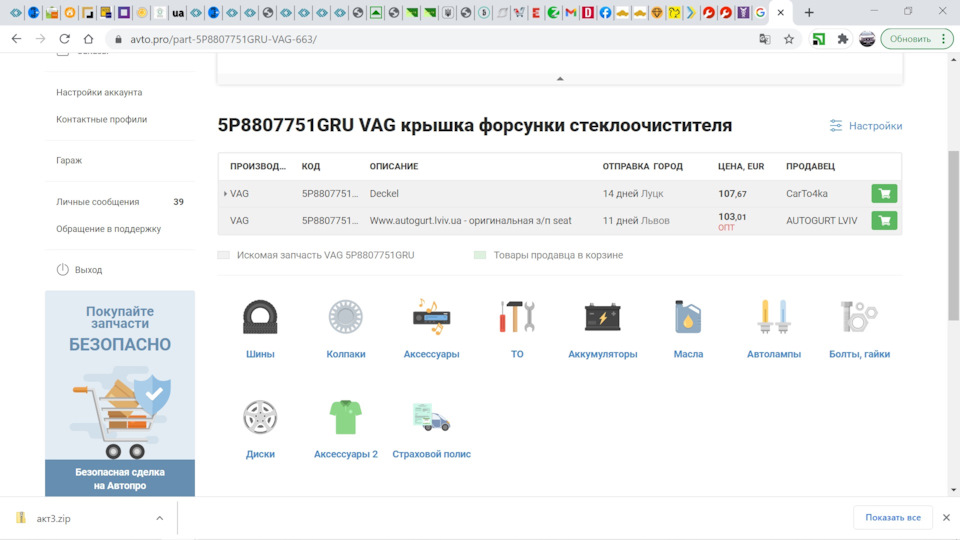960x540 pixels.
Task: Click the price 107,67
Action: [732, 193]
